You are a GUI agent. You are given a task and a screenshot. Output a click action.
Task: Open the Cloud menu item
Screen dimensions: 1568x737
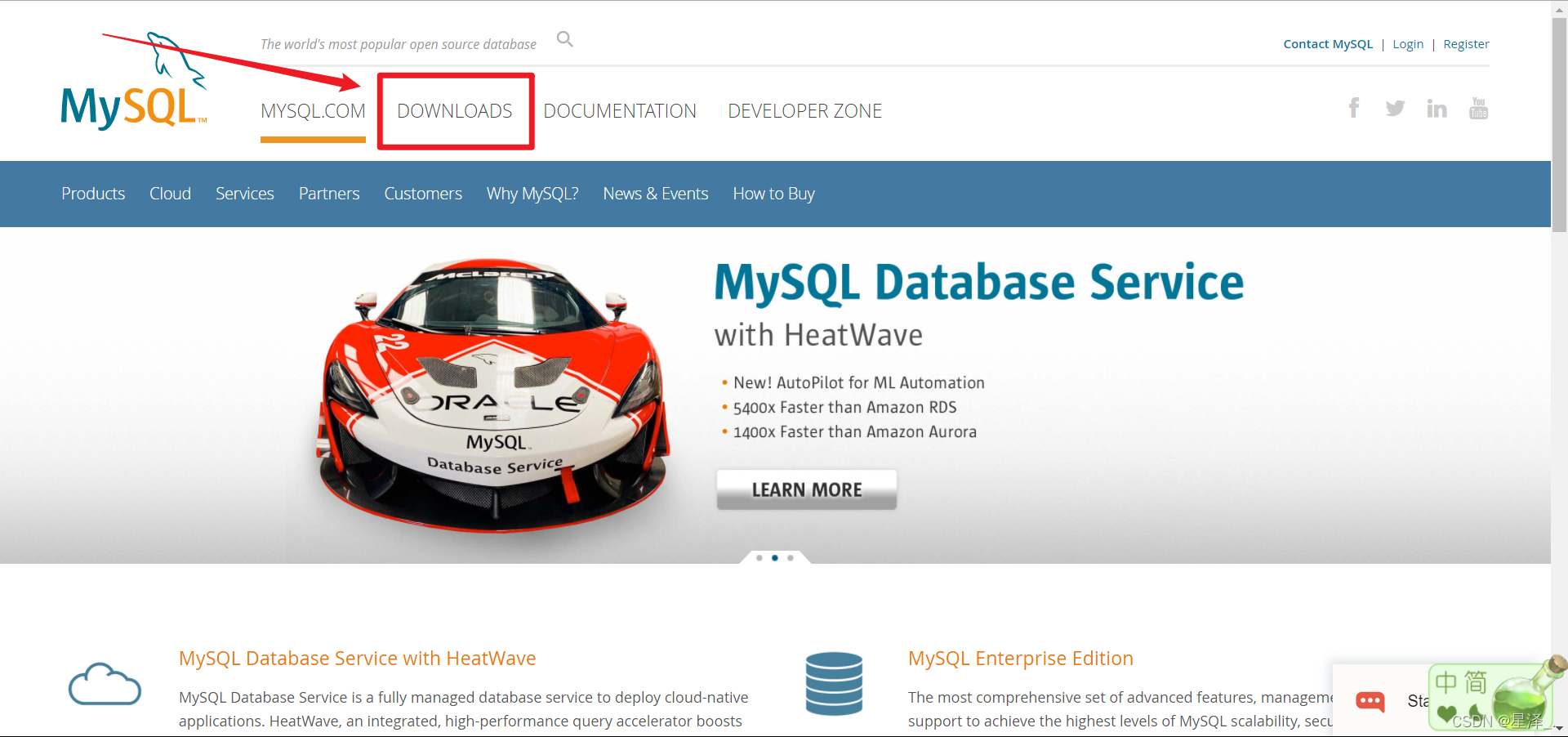tap(170, 194)
